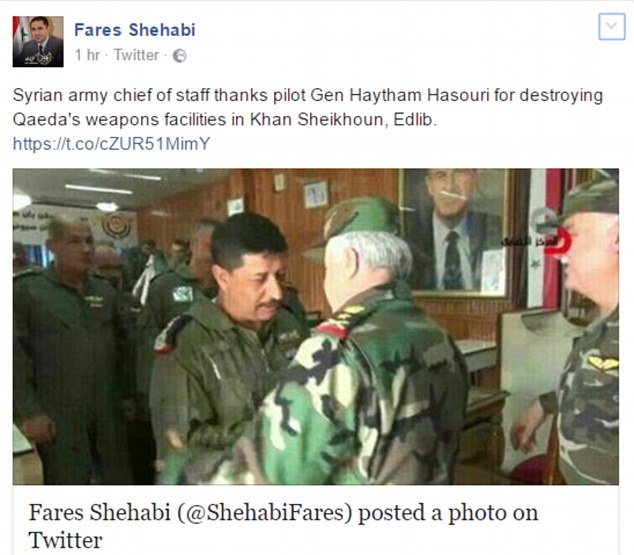Open the Fares Shehabi profile name link
Screen dimensions: 634x555
(135, 30)
